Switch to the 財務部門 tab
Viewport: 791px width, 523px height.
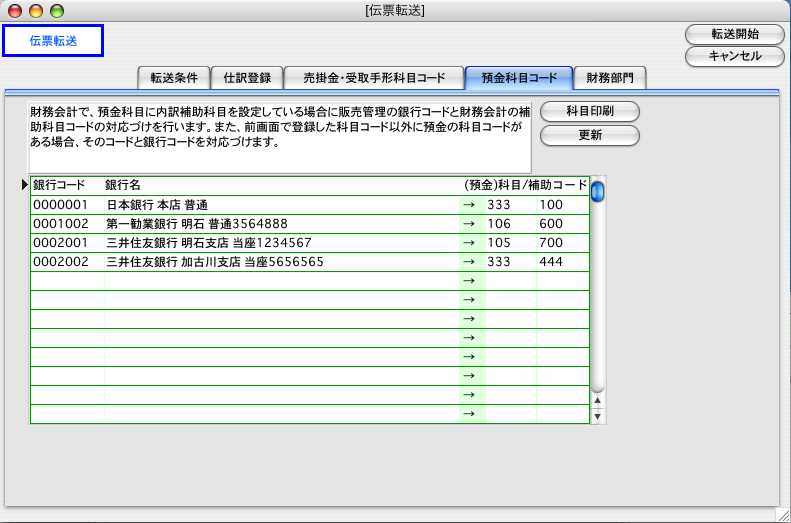pyautogui.click(x=610, y=77)
